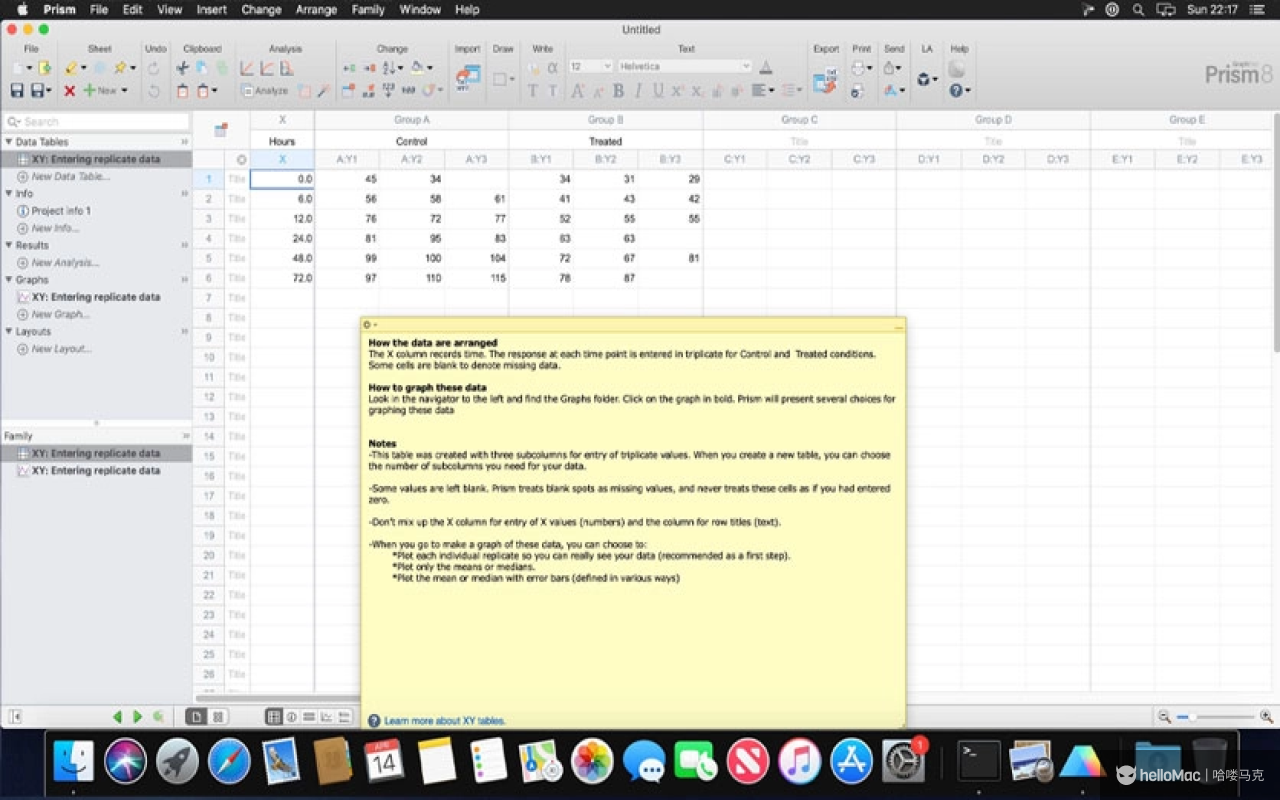Click the Help question mark icon in the toolbar

click(956, 90)
